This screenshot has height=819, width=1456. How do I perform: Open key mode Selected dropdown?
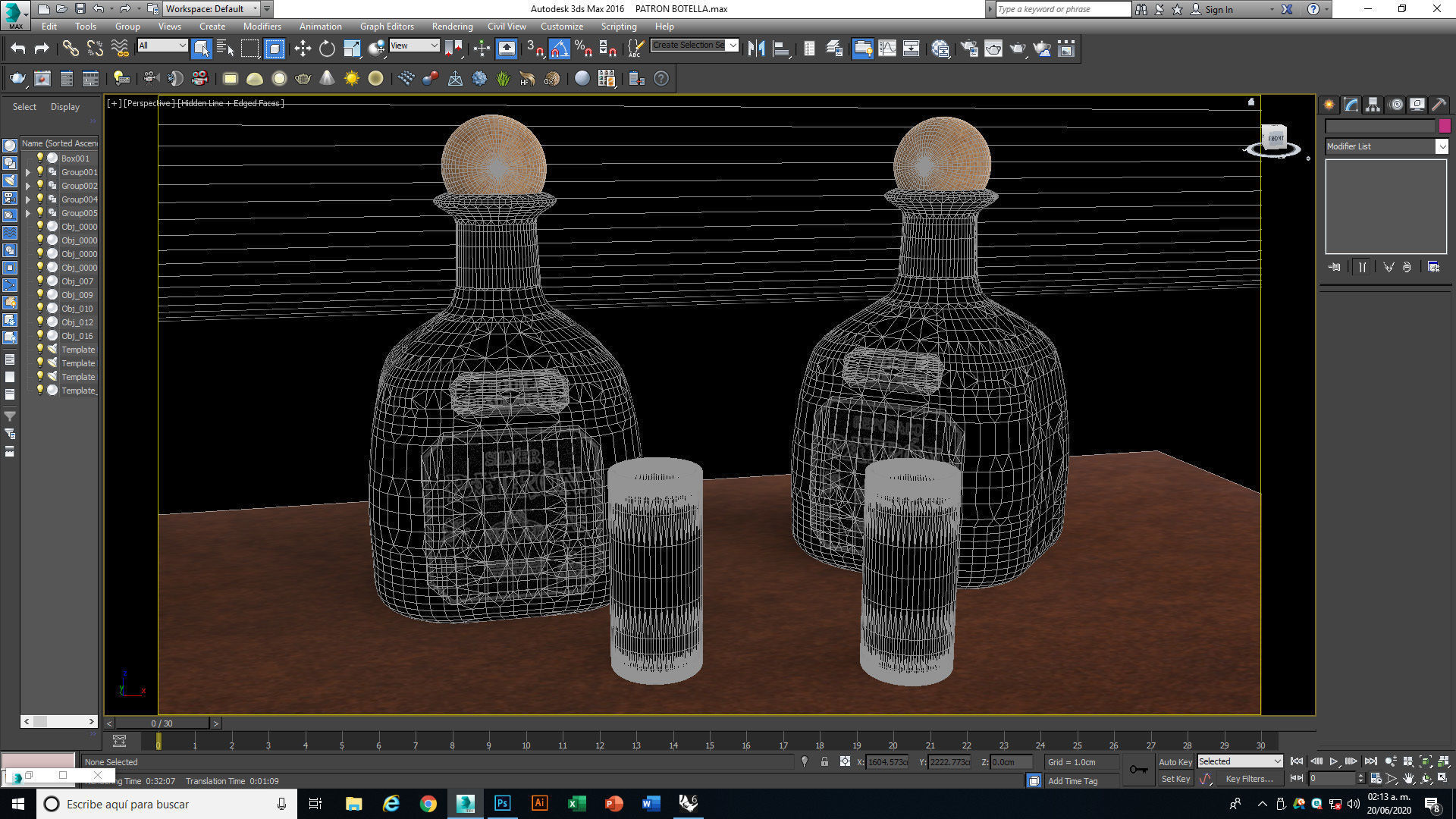1240,761
